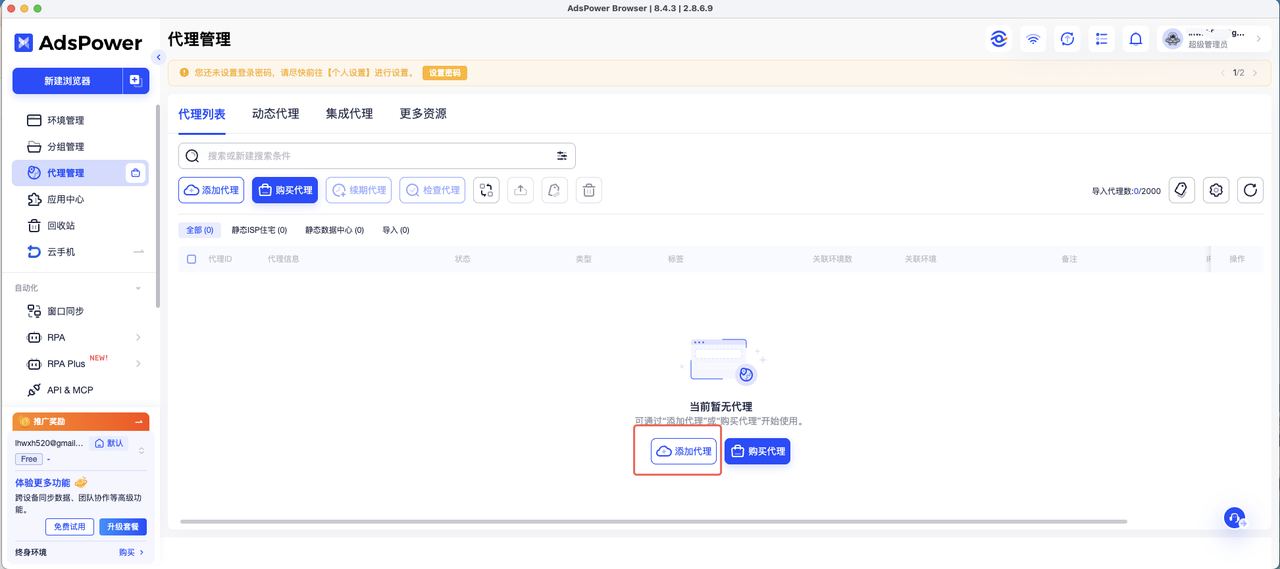Click the trash delete icon in the toolbar
The height and width of the screenshot is (569, 1280).
point(589,190)
